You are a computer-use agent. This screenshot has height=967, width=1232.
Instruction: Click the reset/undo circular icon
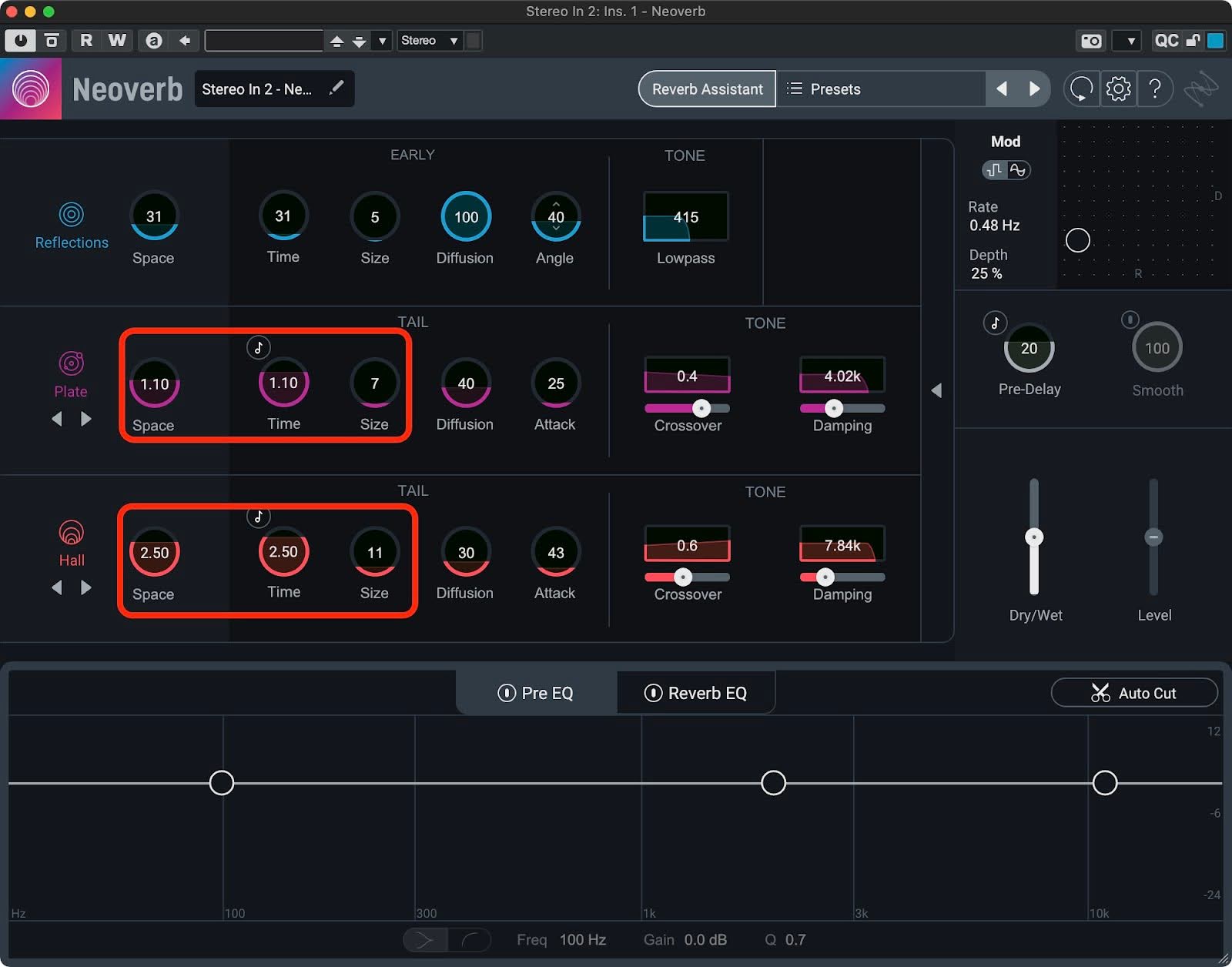point(1081,89)
